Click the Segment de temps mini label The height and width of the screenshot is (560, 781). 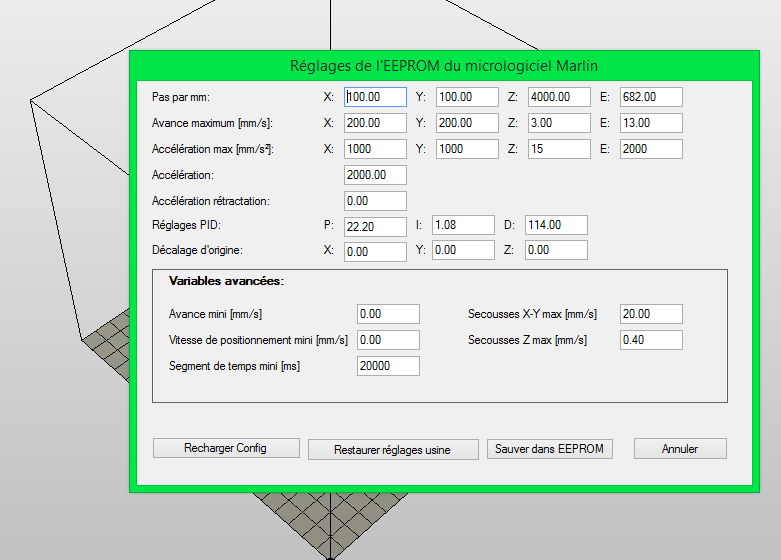[234, 366]
